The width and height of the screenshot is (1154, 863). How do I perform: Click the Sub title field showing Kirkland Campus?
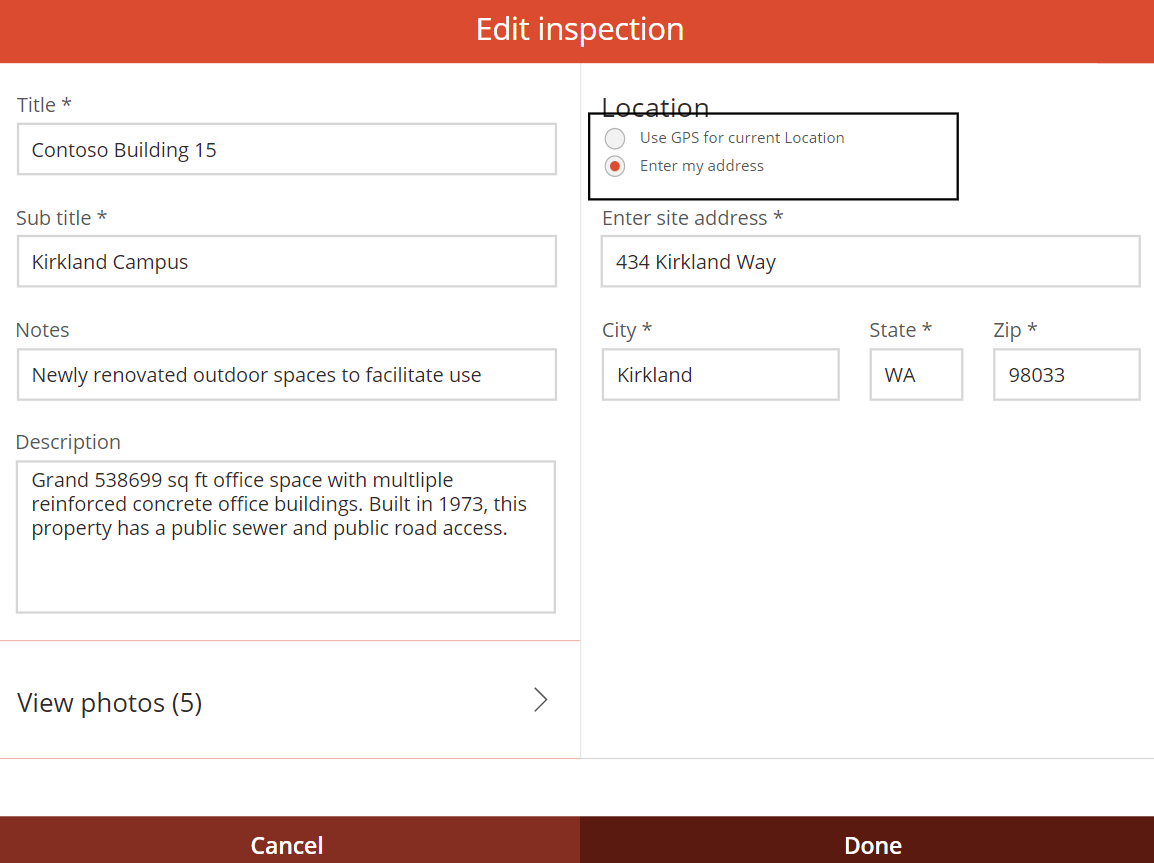click(287, 261)
